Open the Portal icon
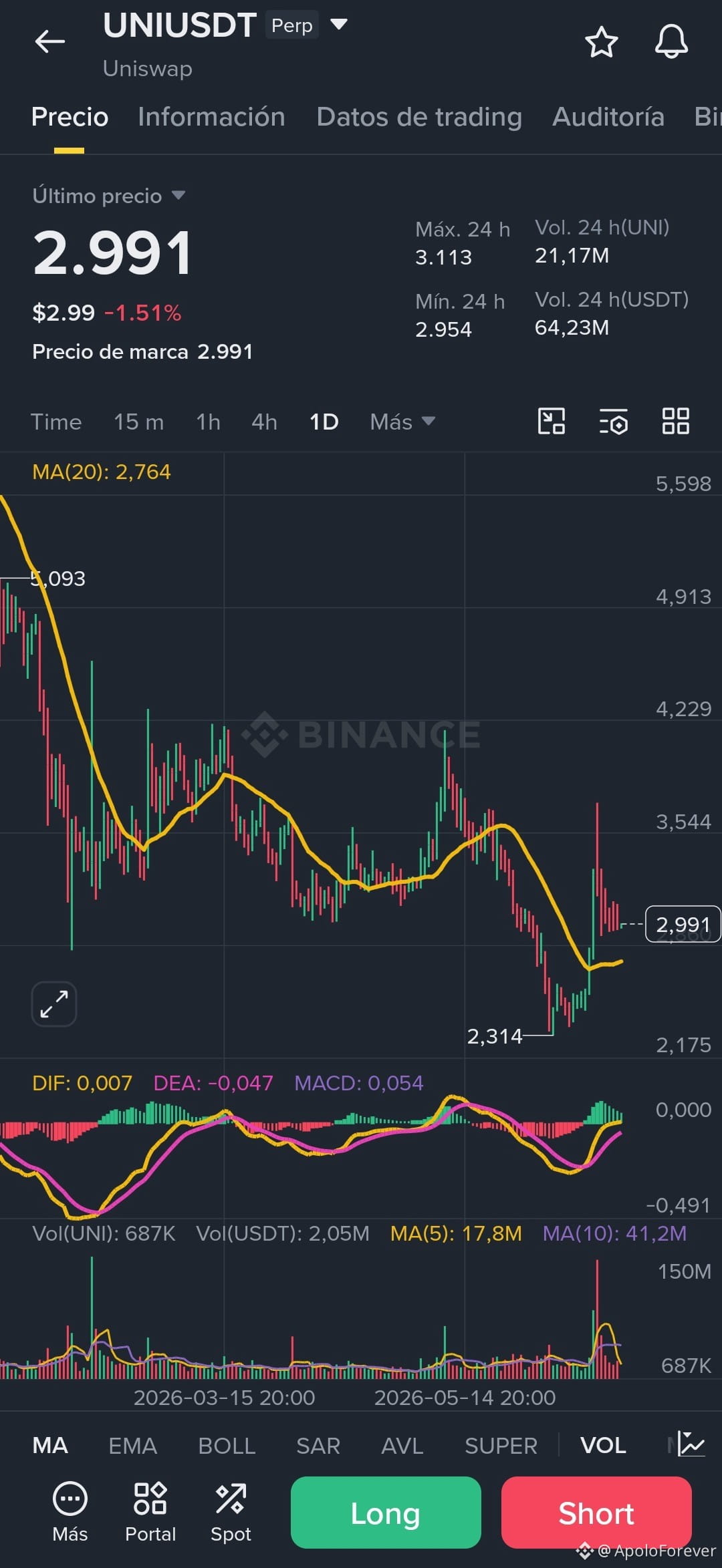The width and height of the screenshot is (722, 1568). [150, 1511]
